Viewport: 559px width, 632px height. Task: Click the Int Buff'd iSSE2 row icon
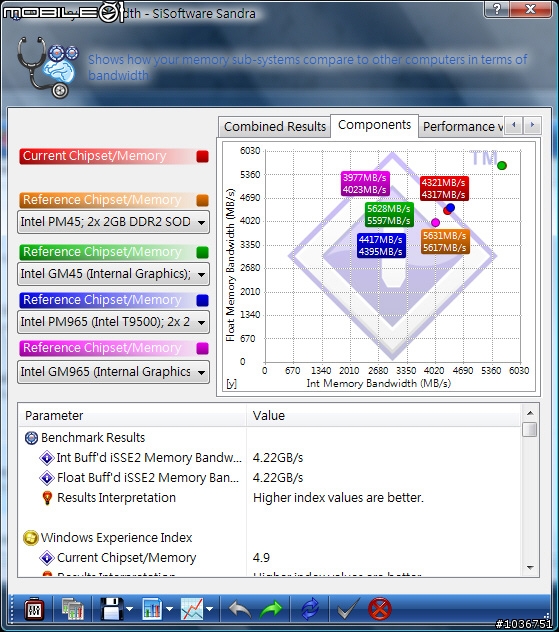coord(47,458)
